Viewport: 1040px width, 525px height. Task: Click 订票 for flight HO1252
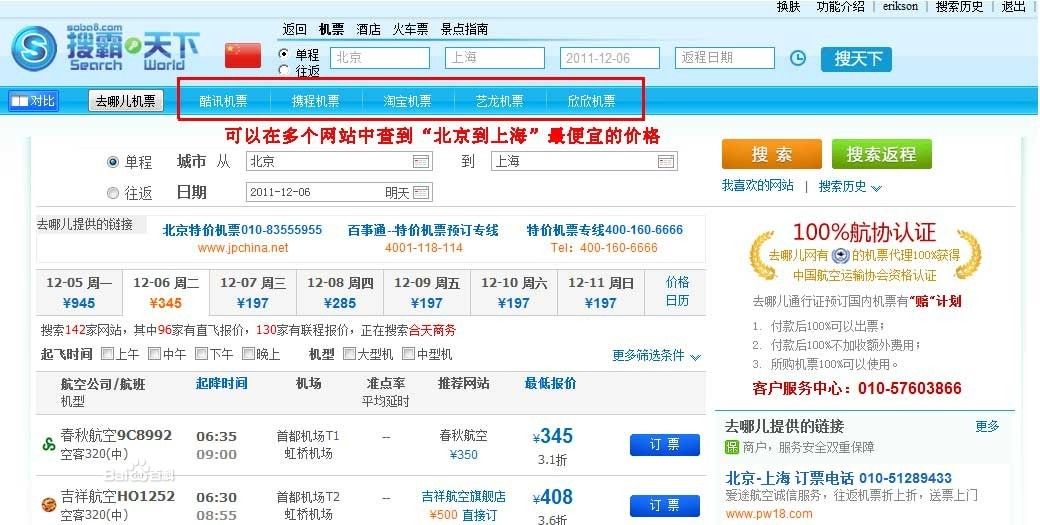(x=665, y=506)
